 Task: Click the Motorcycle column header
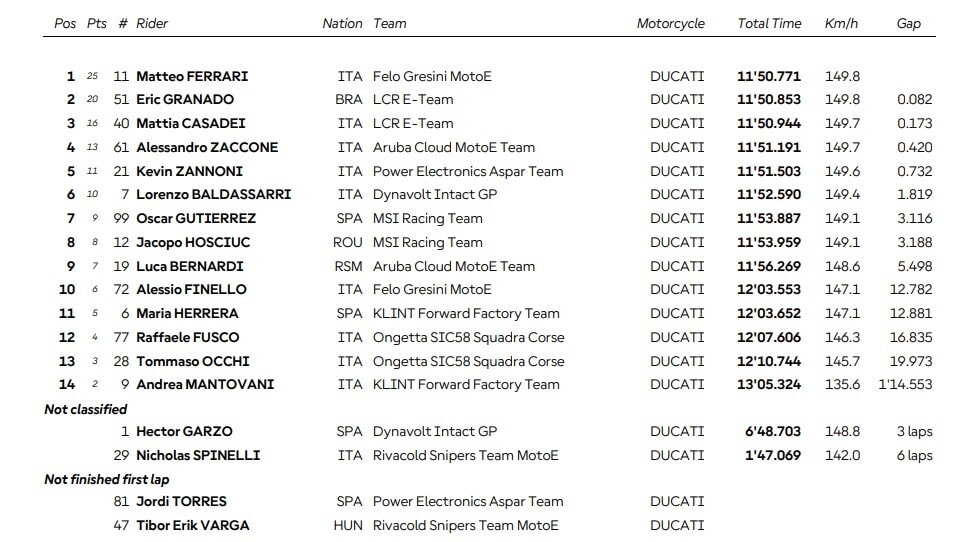670,23
